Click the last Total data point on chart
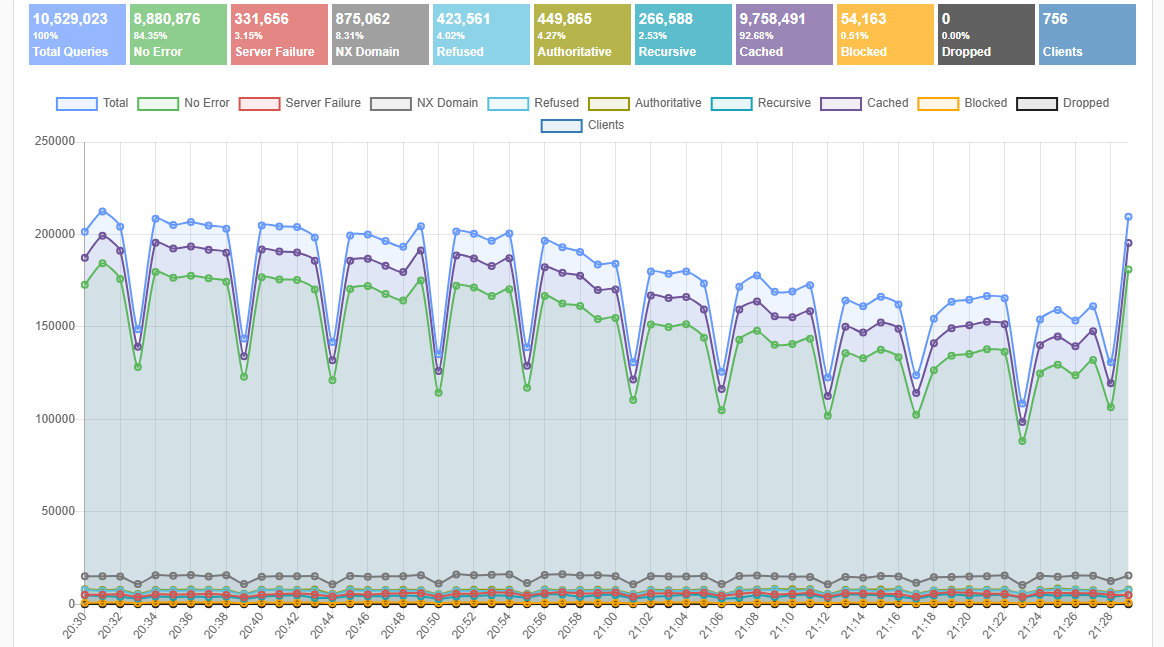 click(x=1128, y=217)
